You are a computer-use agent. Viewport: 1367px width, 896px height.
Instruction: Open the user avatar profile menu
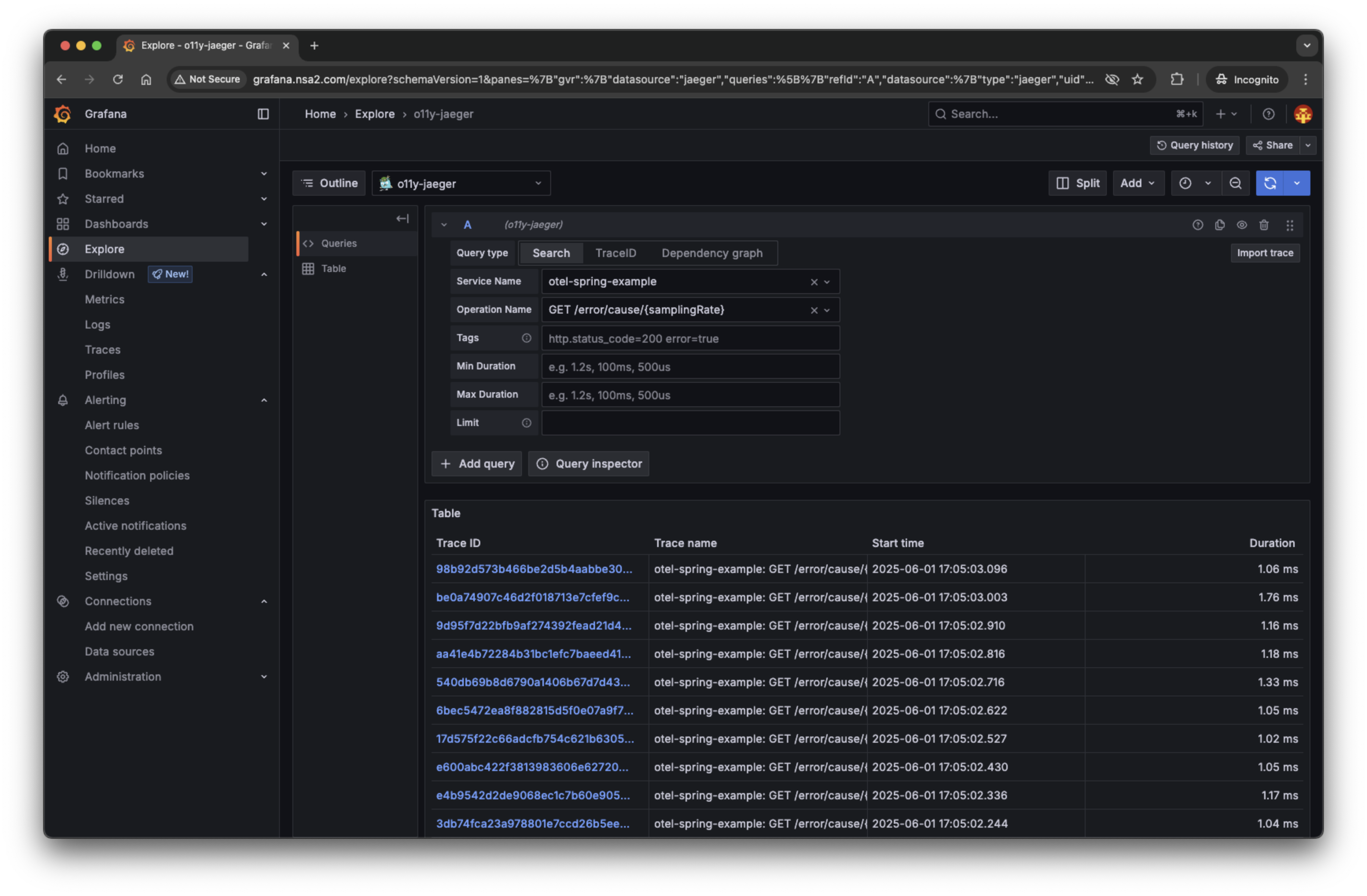[1303, 114]
